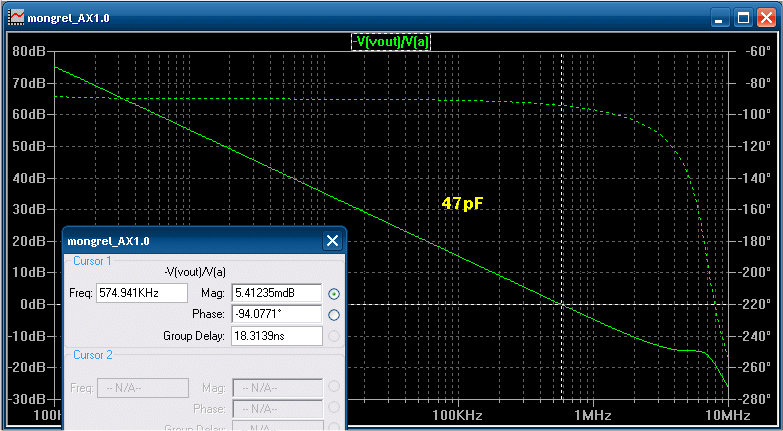Click the Cursor 2 Phase N/A field
This screenshot has width=783, height=431.
(x=278, y=409)
